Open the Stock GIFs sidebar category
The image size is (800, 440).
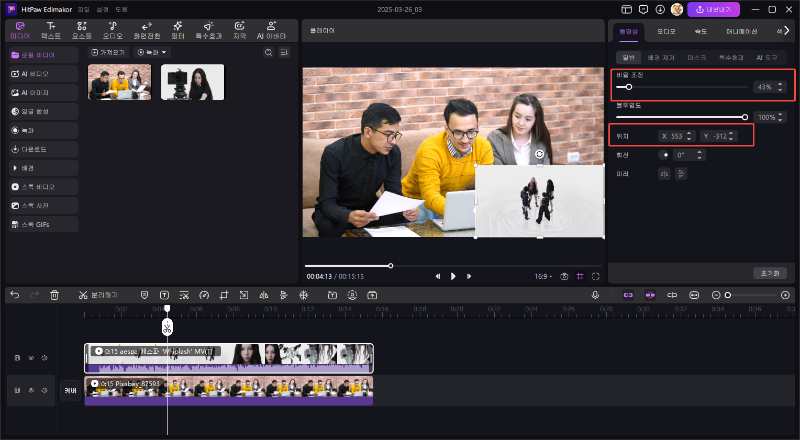(43, 224)
